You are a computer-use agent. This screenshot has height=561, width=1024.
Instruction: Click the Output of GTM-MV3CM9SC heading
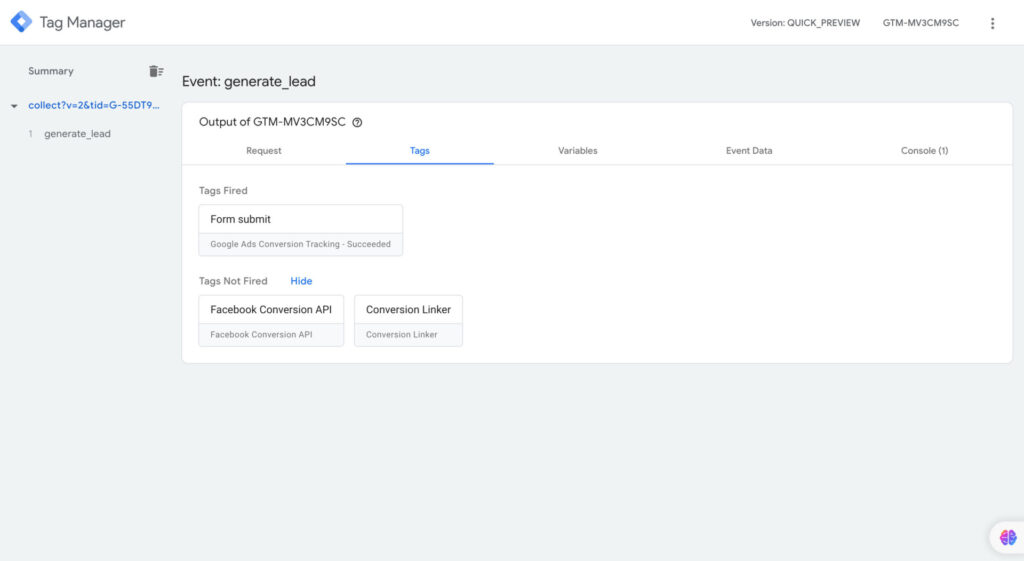(272, 122)
